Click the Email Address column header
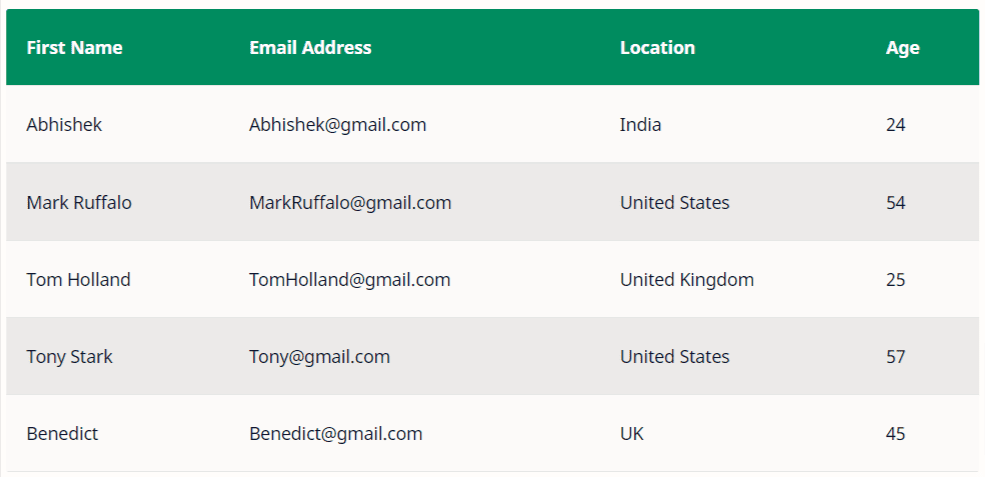Screen dimensions: 985x477 [x=310, y=48]
